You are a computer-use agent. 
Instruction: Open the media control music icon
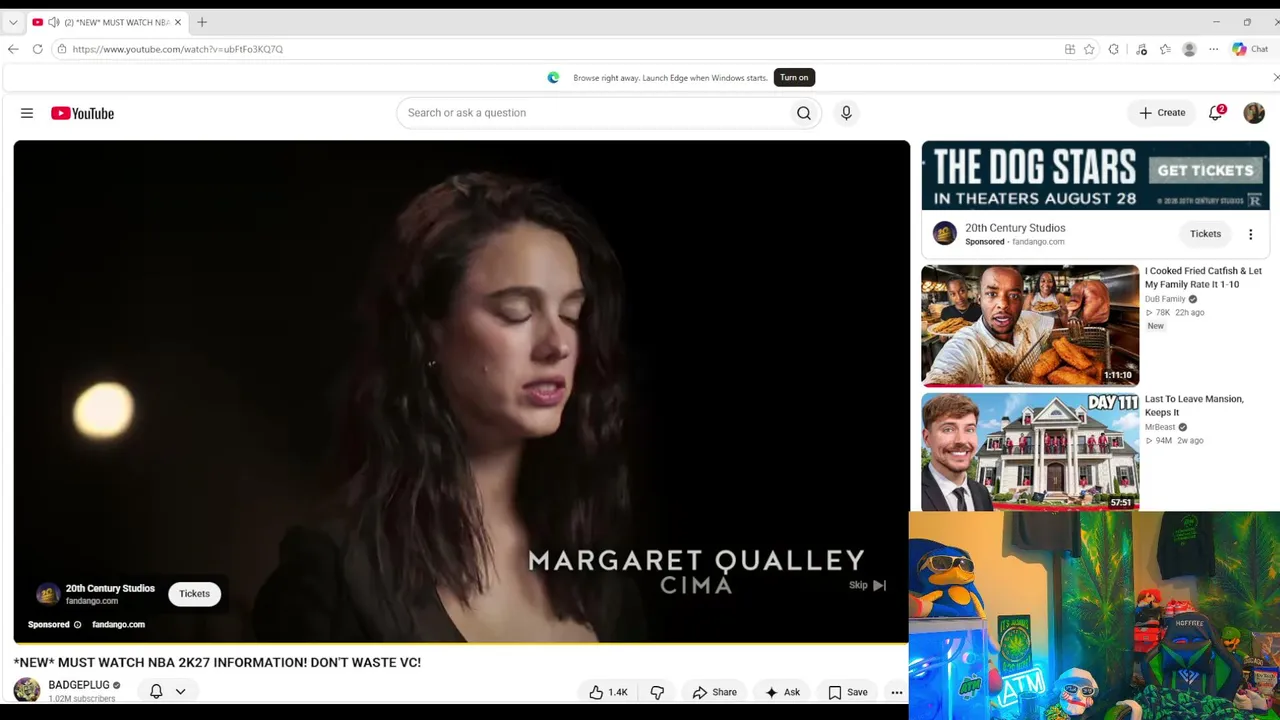pyautogui.click(x=1141, y=49)
